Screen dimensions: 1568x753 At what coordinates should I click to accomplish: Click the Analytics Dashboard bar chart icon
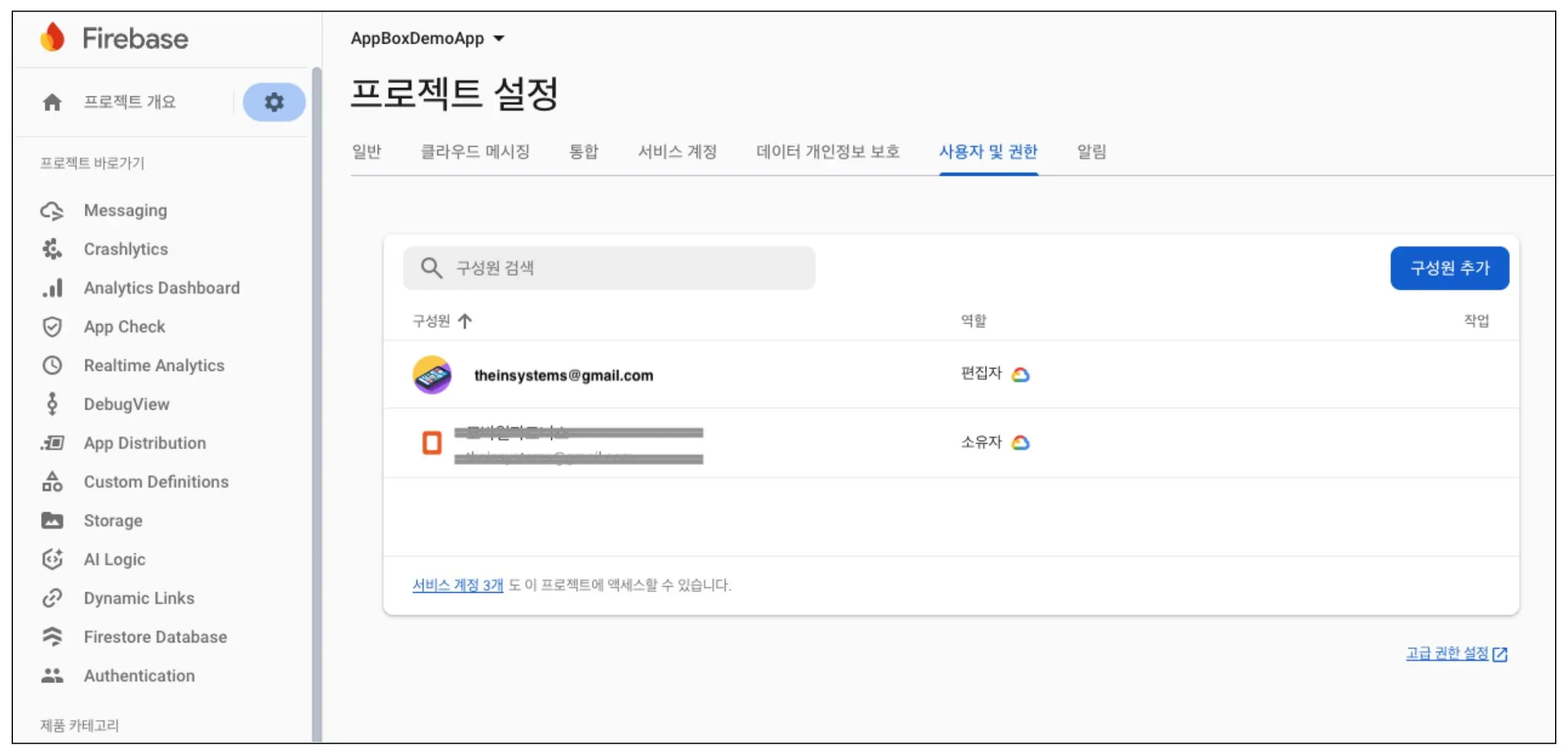52,288
